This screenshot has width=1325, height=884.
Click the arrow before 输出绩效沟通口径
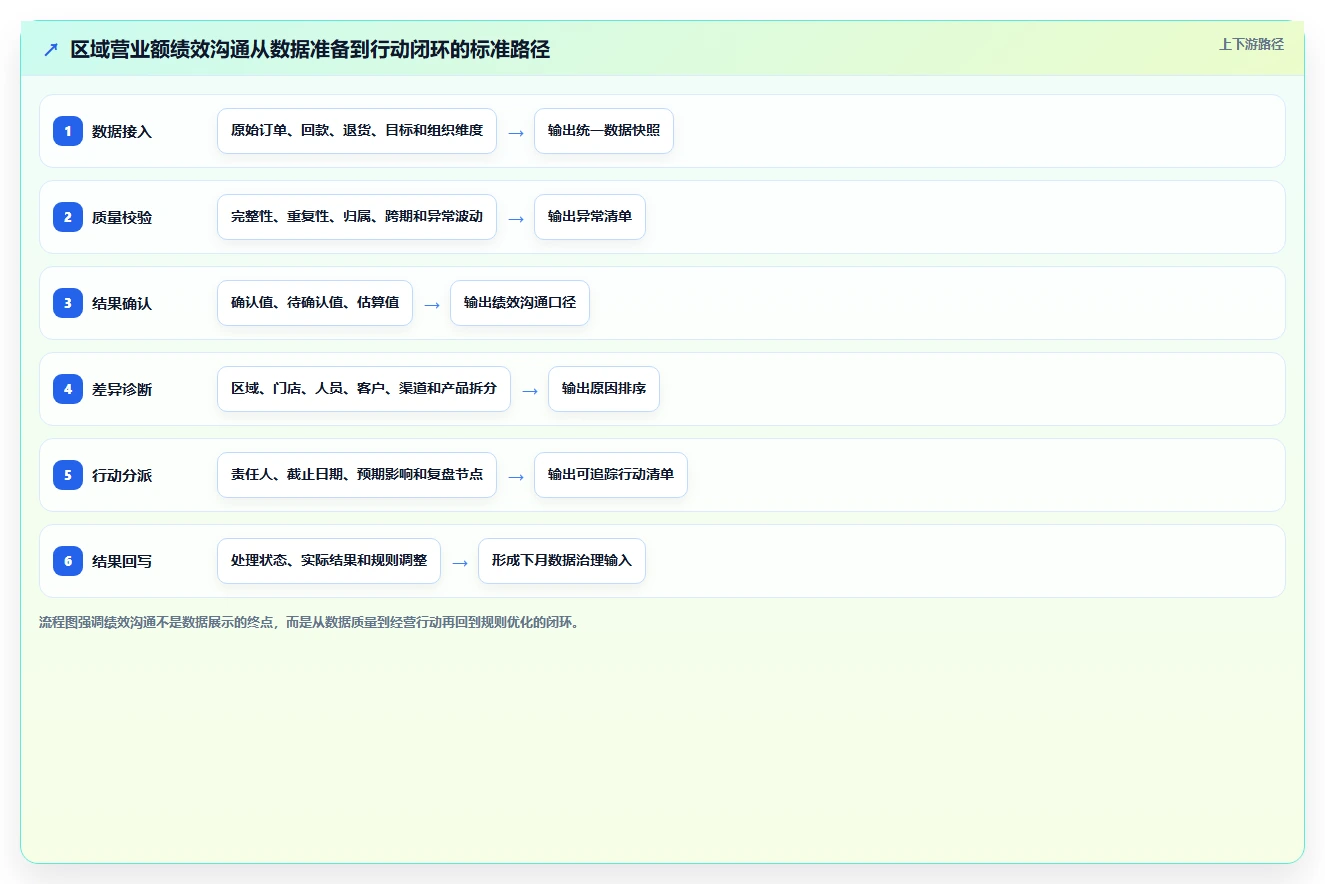432,304
